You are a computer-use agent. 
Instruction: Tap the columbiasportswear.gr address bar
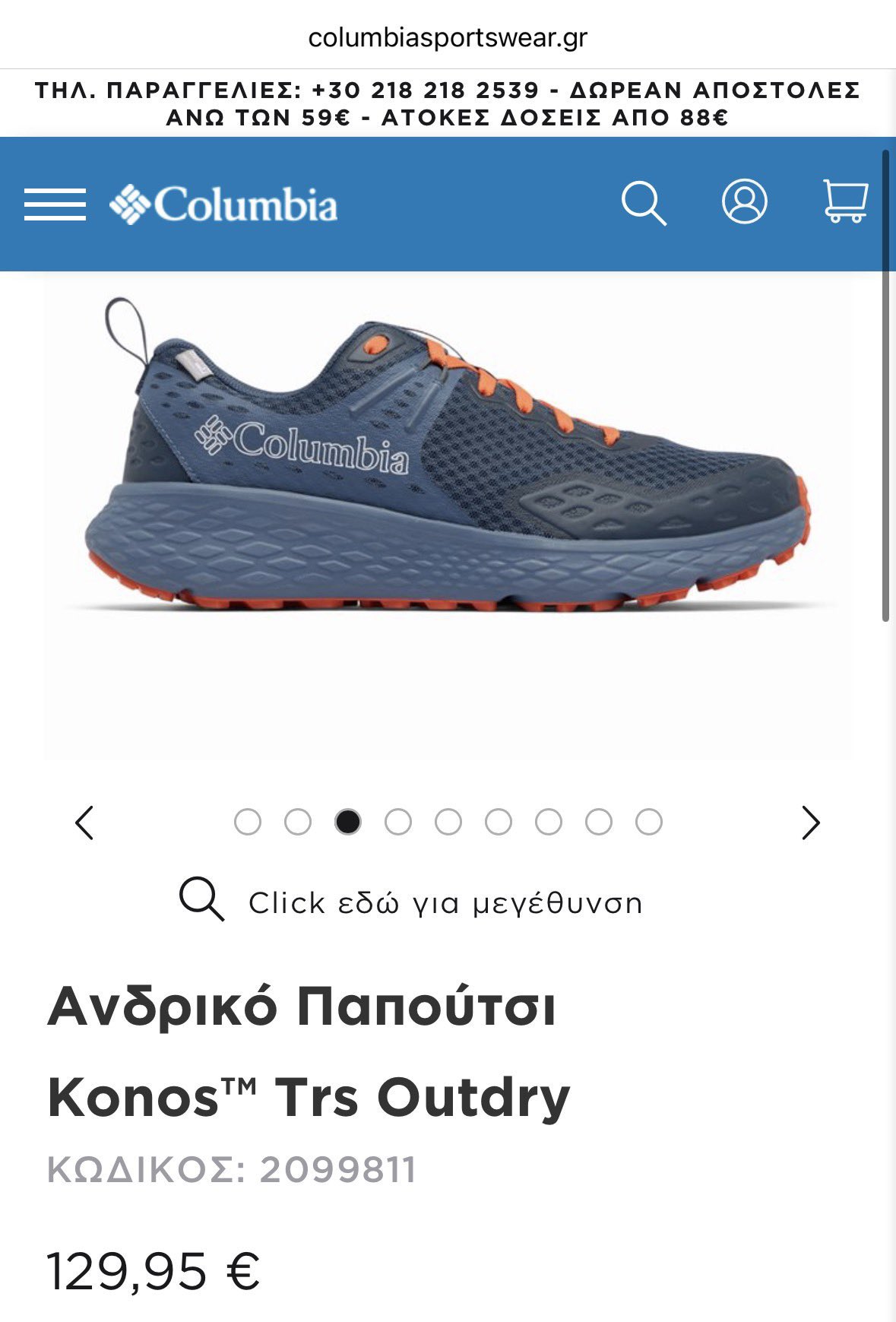click(x=448, y=37)
